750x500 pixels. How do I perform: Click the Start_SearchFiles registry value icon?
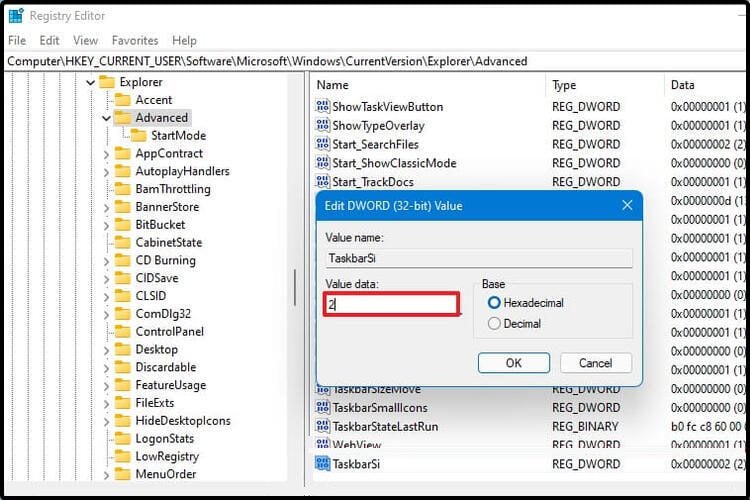[x=322, y=144]
